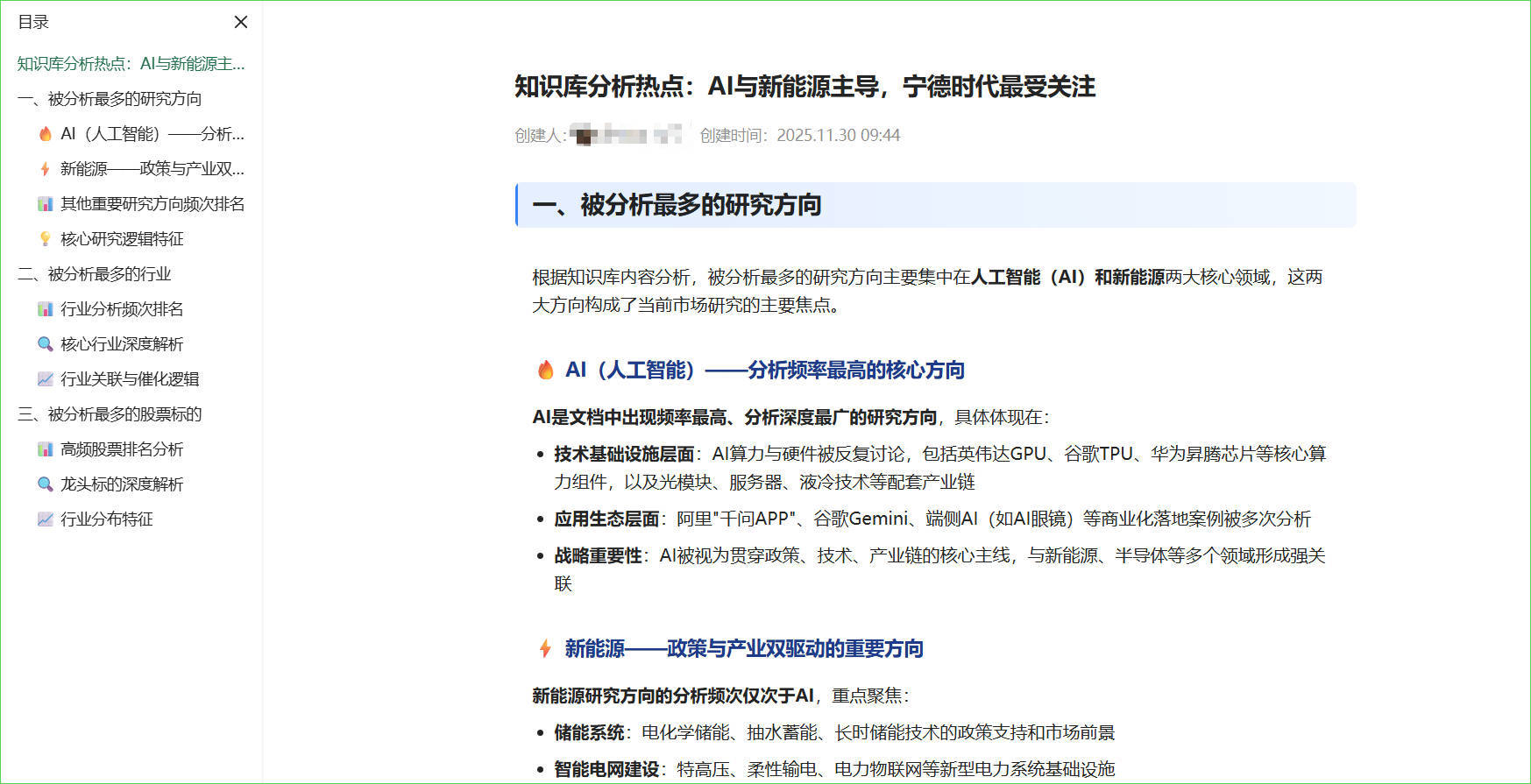Click the document title 知识库分析热点 heading

coord(804,86)
